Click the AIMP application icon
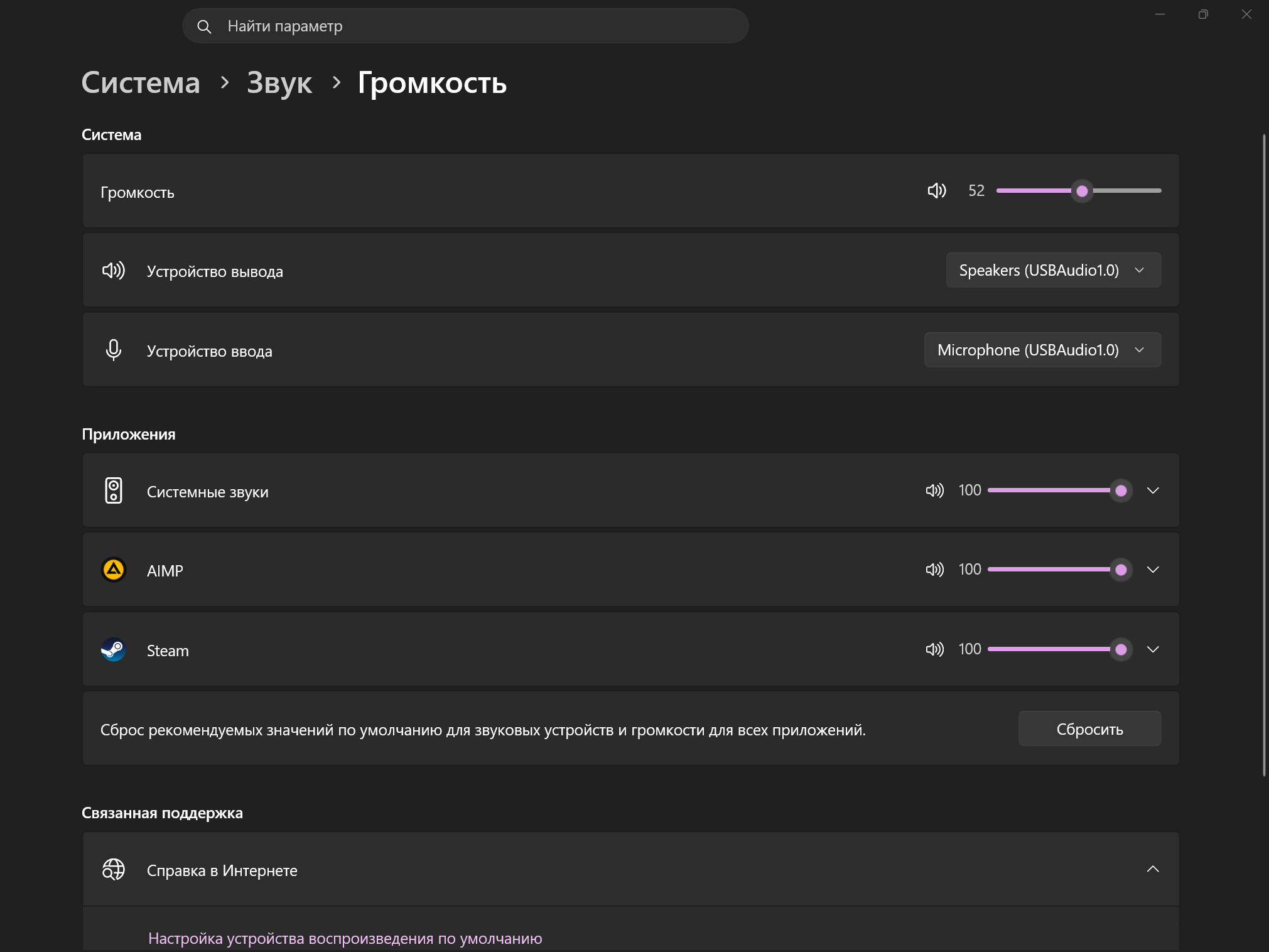This screenshot has width=1269, height=952. coord(114,570)
